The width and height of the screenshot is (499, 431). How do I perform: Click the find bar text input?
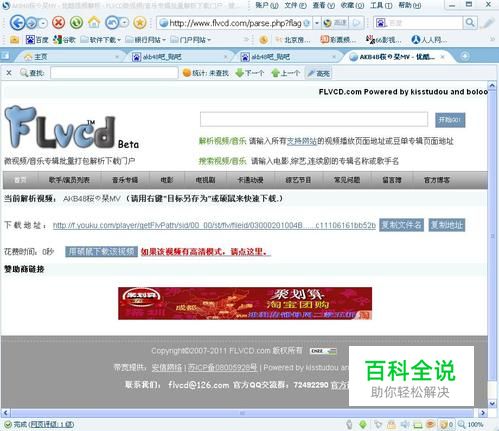[114, 73]
